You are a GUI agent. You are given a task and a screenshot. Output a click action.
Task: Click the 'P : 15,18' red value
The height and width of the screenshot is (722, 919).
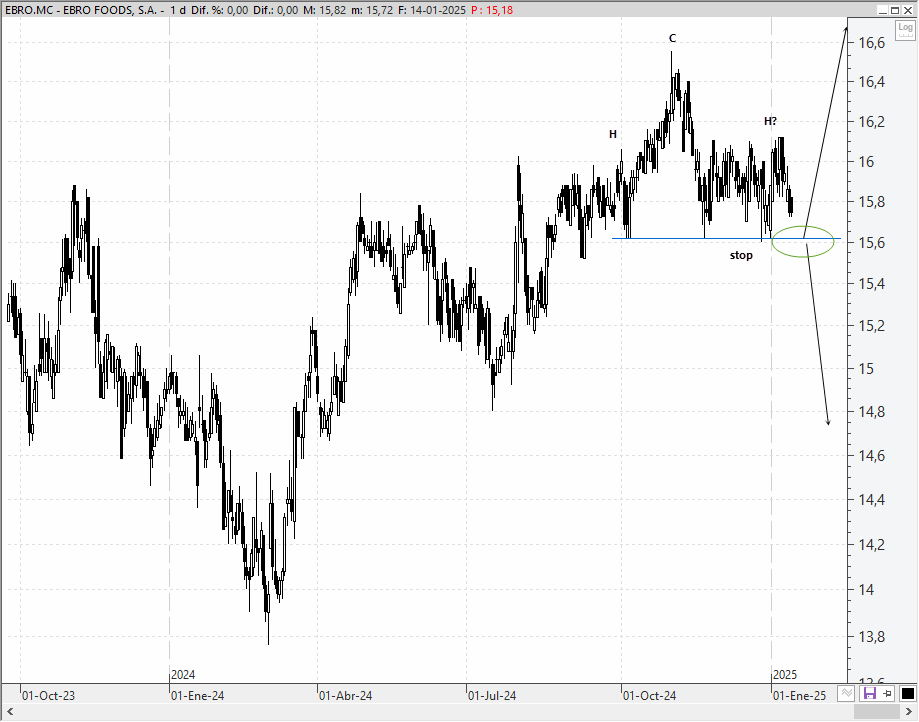click(x=492, y=10)
